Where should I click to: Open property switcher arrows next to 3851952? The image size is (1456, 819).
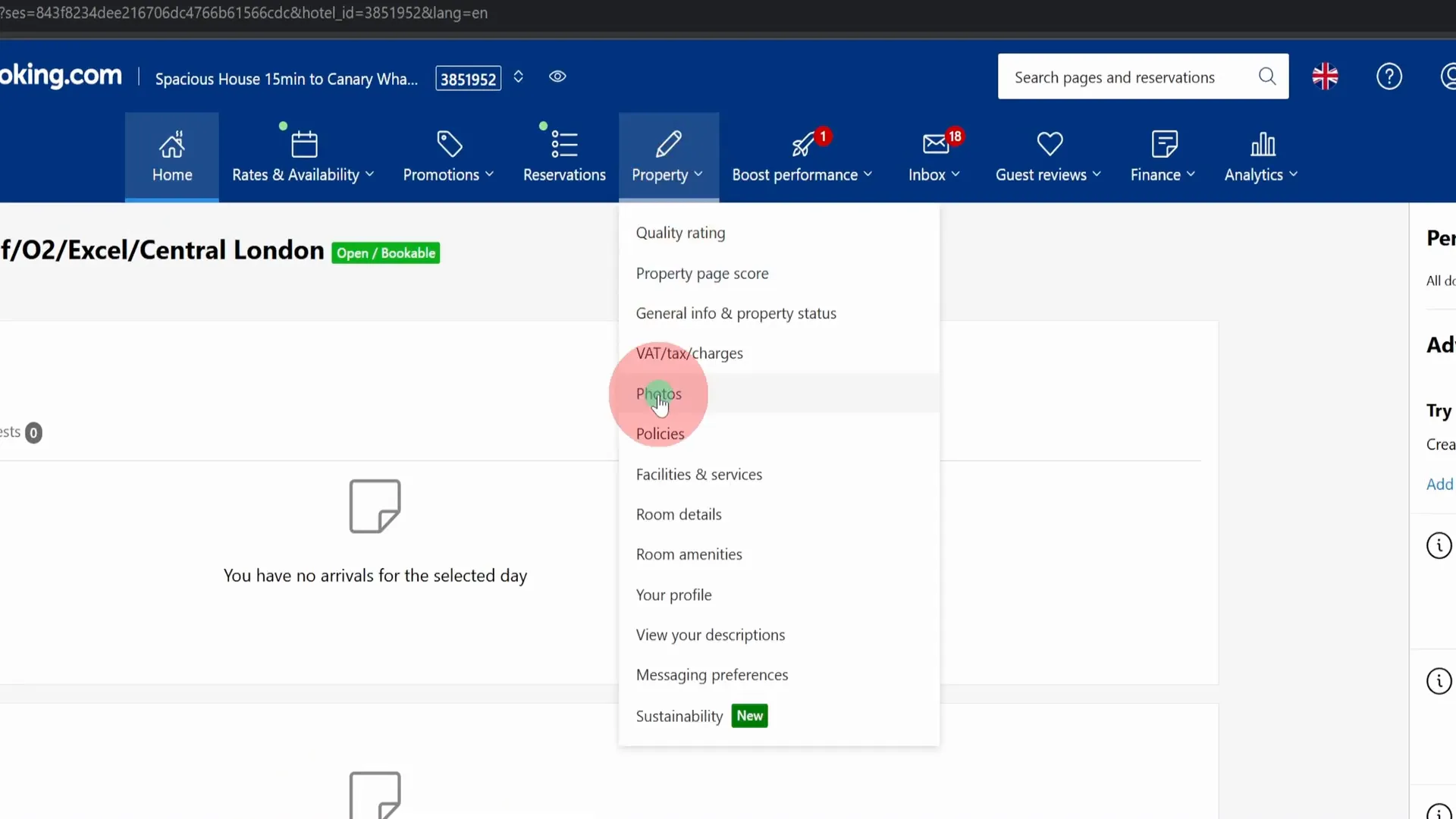click(519, 77)
